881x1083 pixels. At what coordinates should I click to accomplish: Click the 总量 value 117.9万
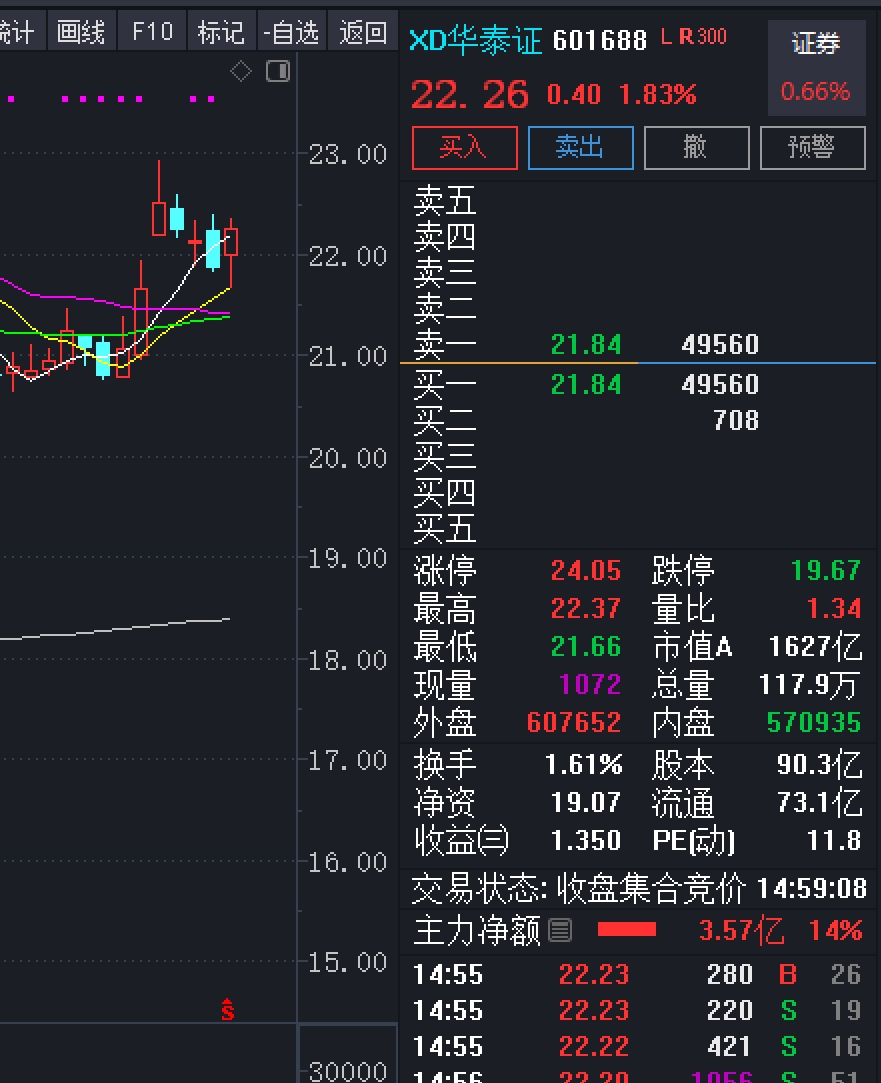[x=809, y=684]
